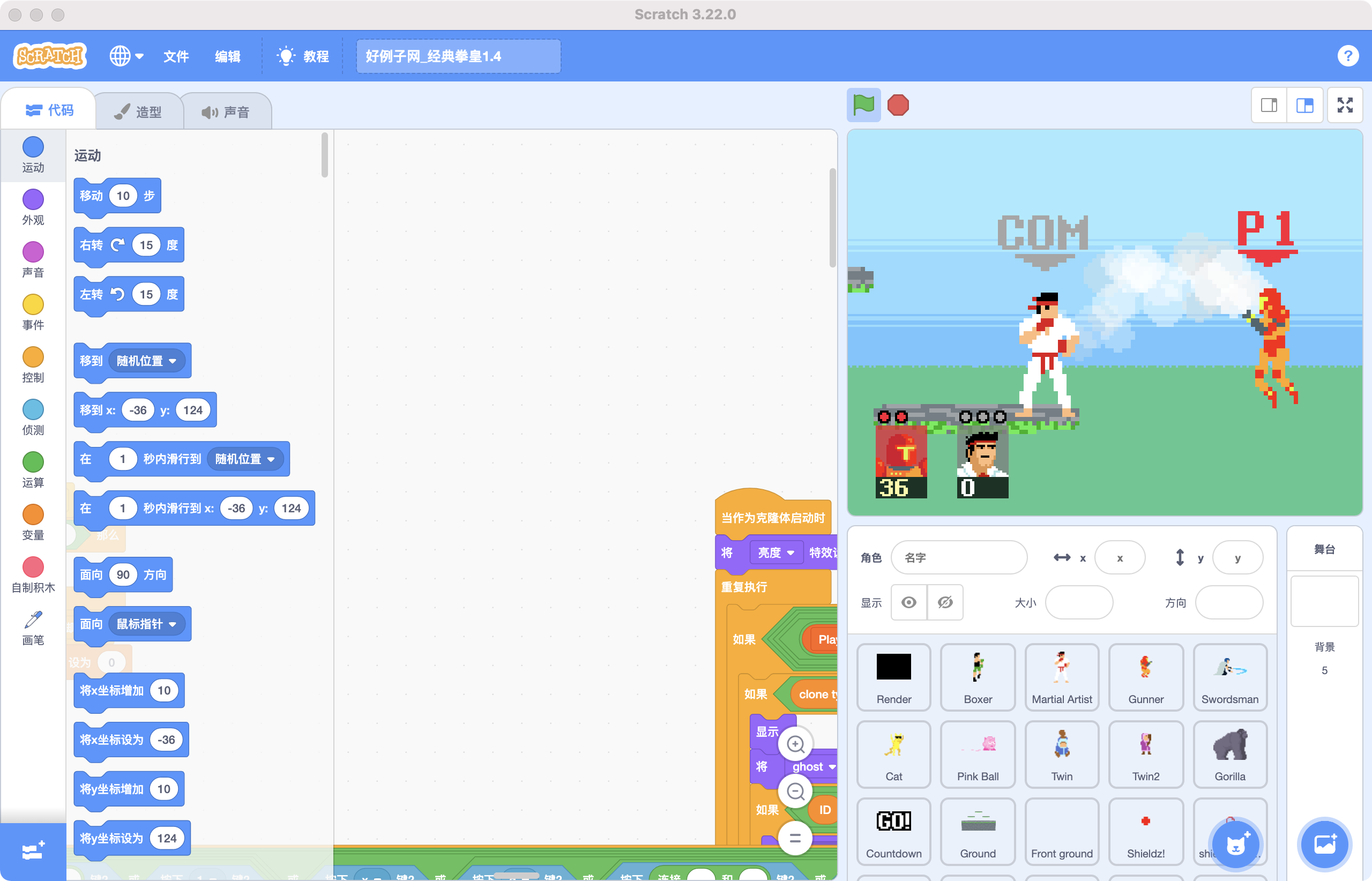Open 鼠标指针 dropdown in 面向 block
Image resolution: width=1372 pixels, height=881 pixels.
146,624
